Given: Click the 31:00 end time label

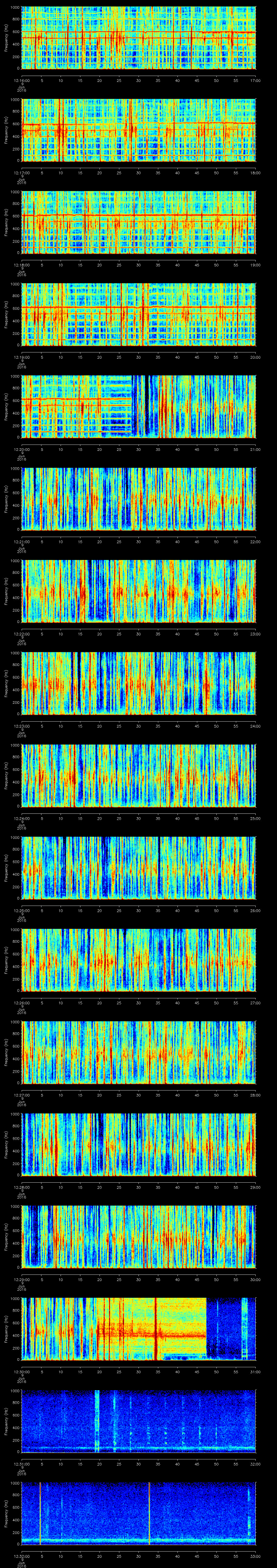Looking at the screenshot, I should click(x=255, y=1371).
